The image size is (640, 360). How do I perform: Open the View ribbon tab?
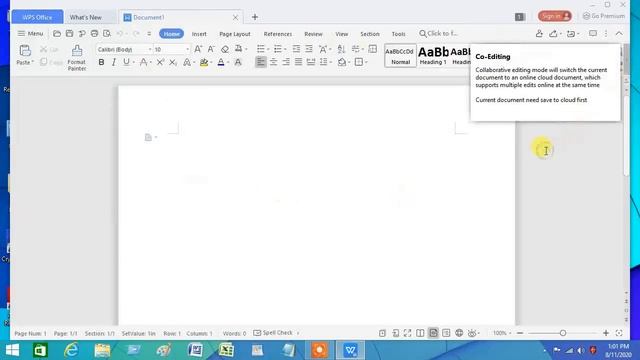(x=342, y=34)
